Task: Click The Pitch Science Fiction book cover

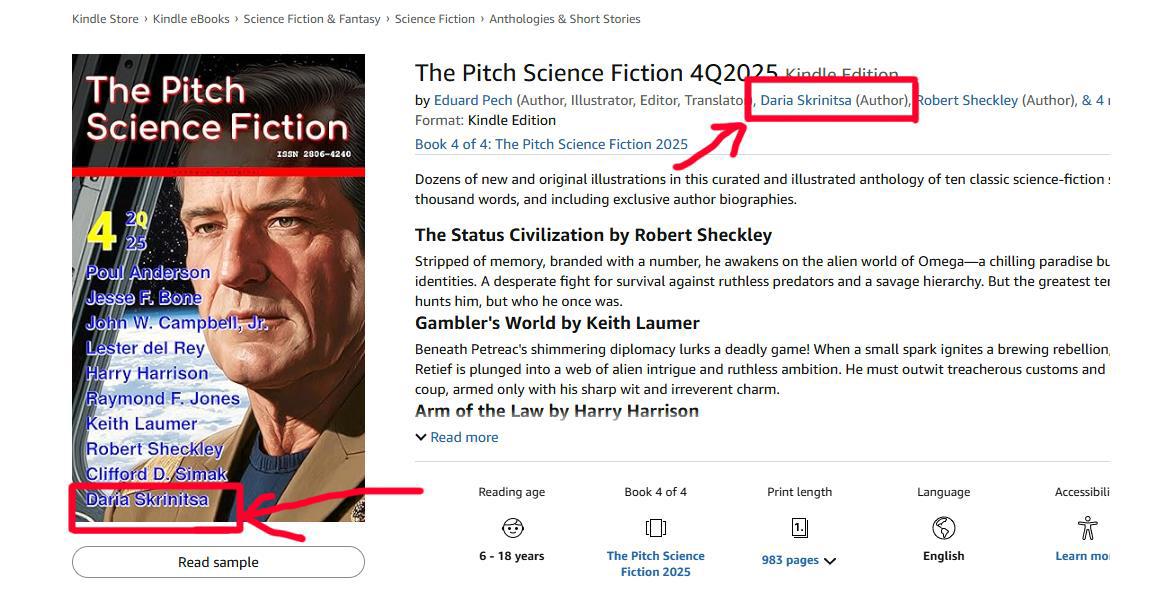Action: [218, 288]
